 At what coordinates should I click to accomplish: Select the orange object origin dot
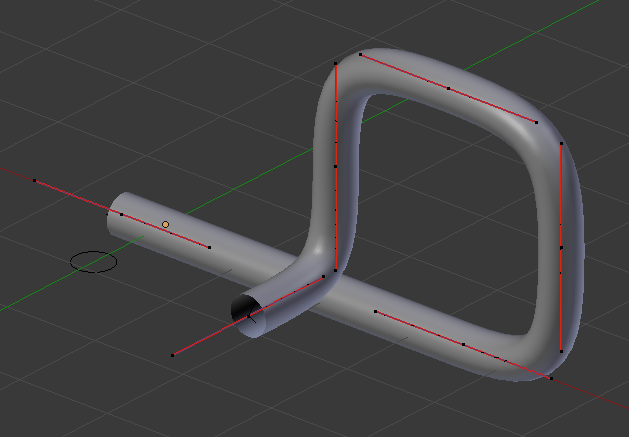point(165,225)
